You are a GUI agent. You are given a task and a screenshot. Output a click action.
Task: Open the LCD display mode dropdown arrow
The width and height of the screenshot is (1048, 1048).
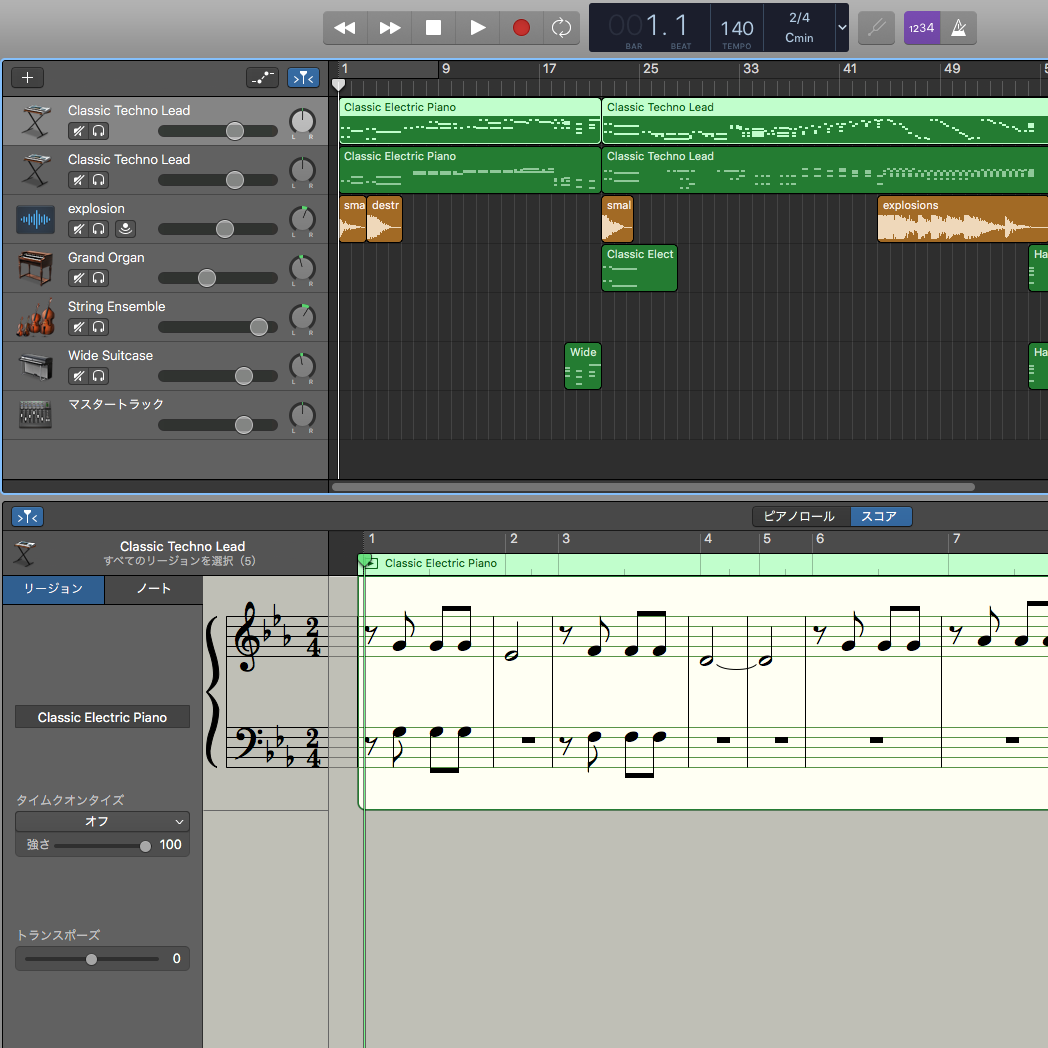[842, 27]
